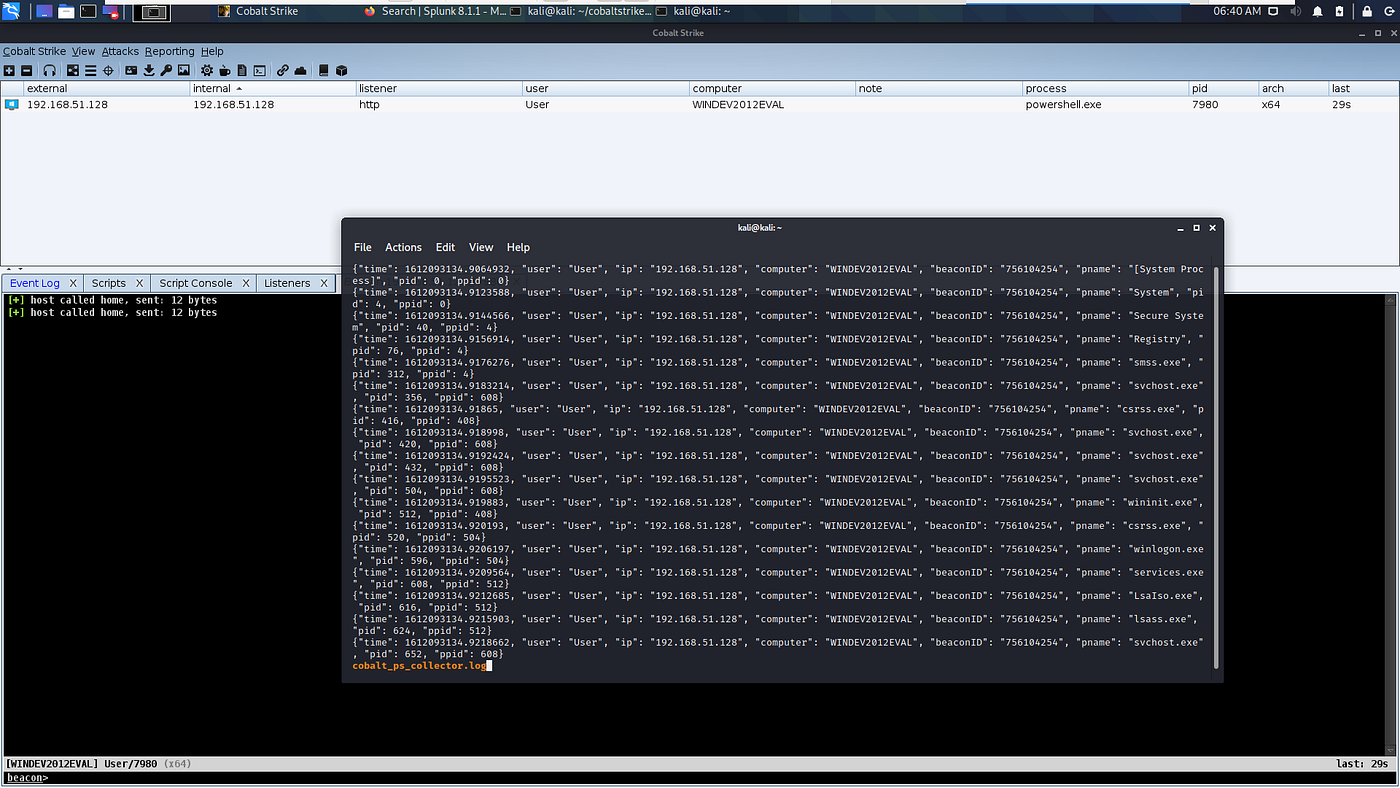Open the Attacks menu
1400x788 pixels.
click(120, 51)
